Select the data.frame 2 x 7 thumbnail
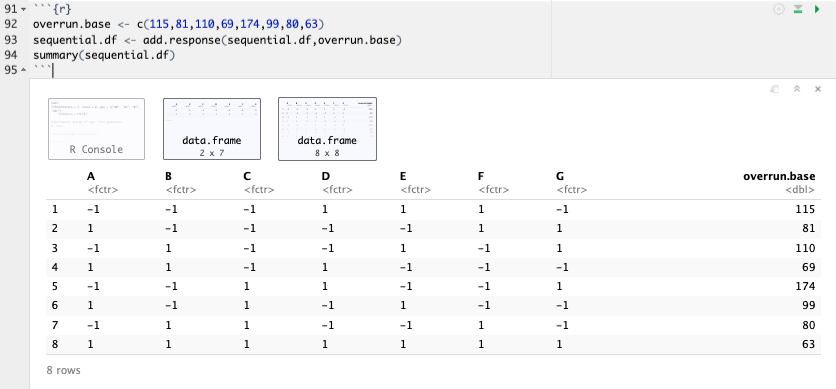This screenshot has width=836, height=389. [212, 129]
